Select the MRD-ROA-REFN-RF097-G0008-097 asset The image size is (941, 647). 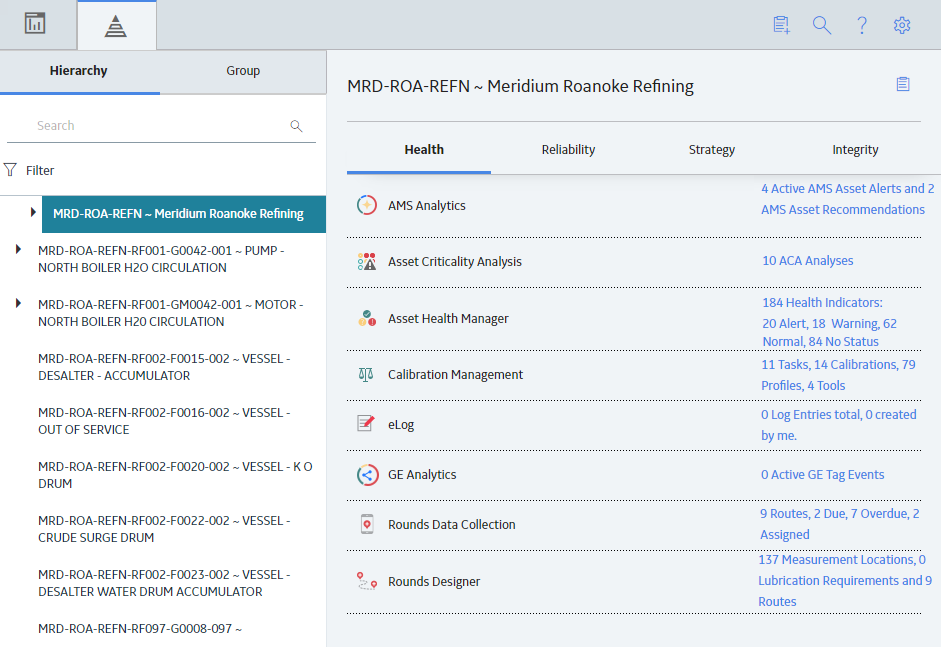click(140, 628)
